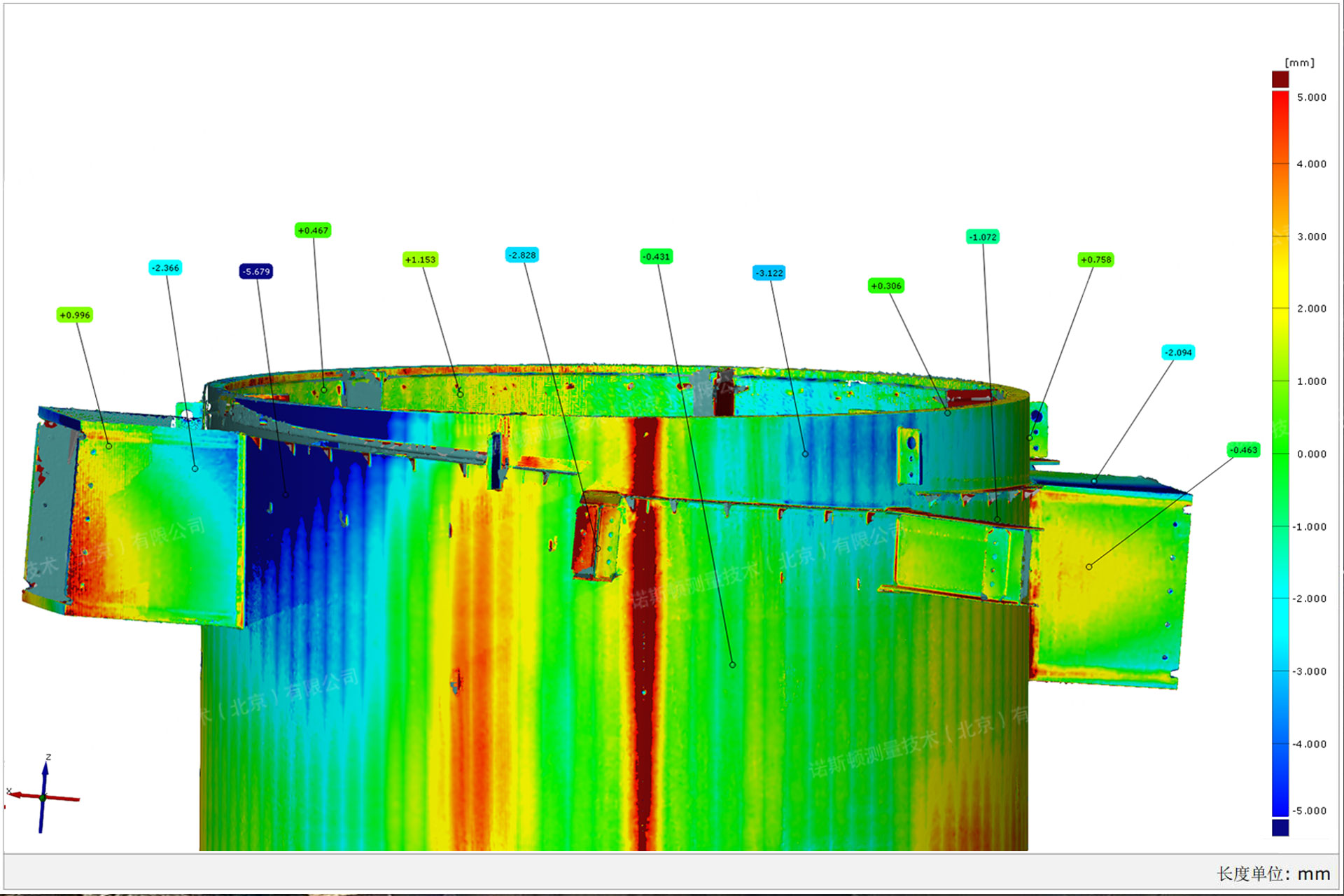Click the dark blue under-range legend swatch
Screen dimensions: 1344x896
pyautogui.click(x=1280, y=827)
